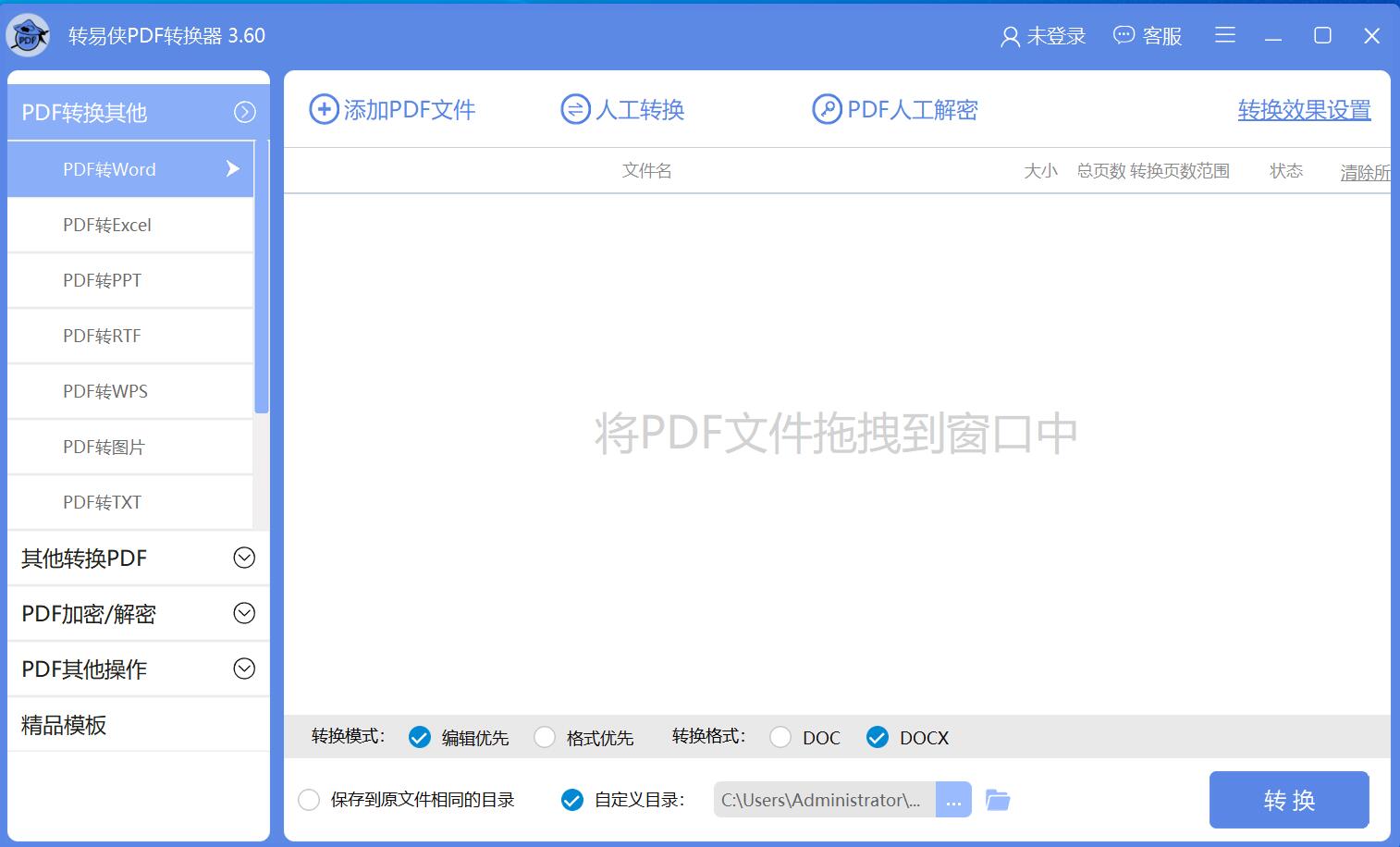
Task: Click the hamburger menu icon
Action: point(1225,35)
